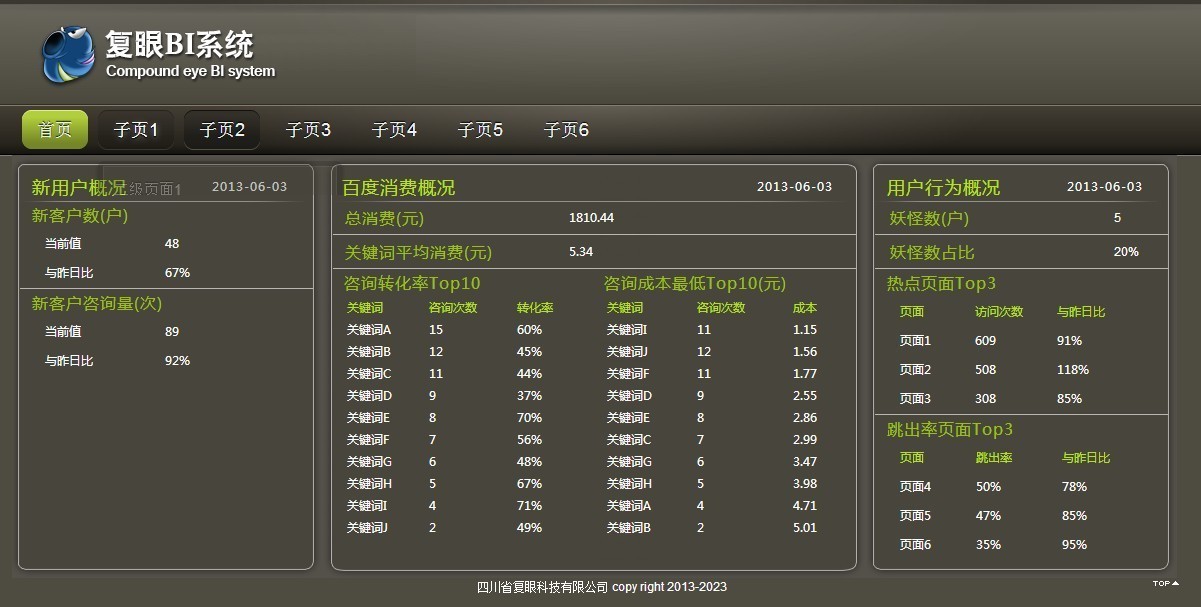This screenshot has height=607, width=1201.
Task: Click the 复眼BI系统 title text
Action: pyautogui.click(x=180, y=45)
